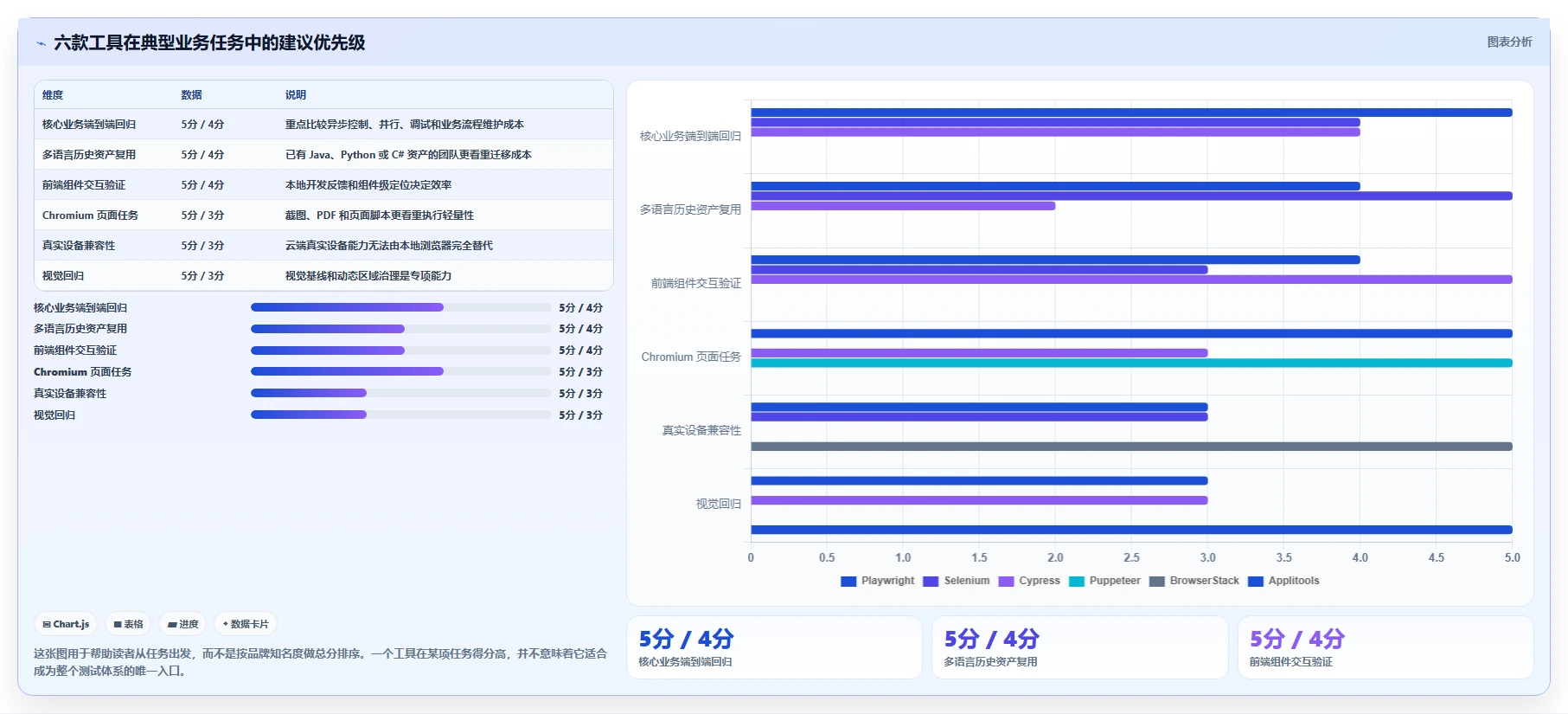Screen dimensions: 1568x714
Task: Click the icon beside the dashboard title
Action: (x=41, y=43)
